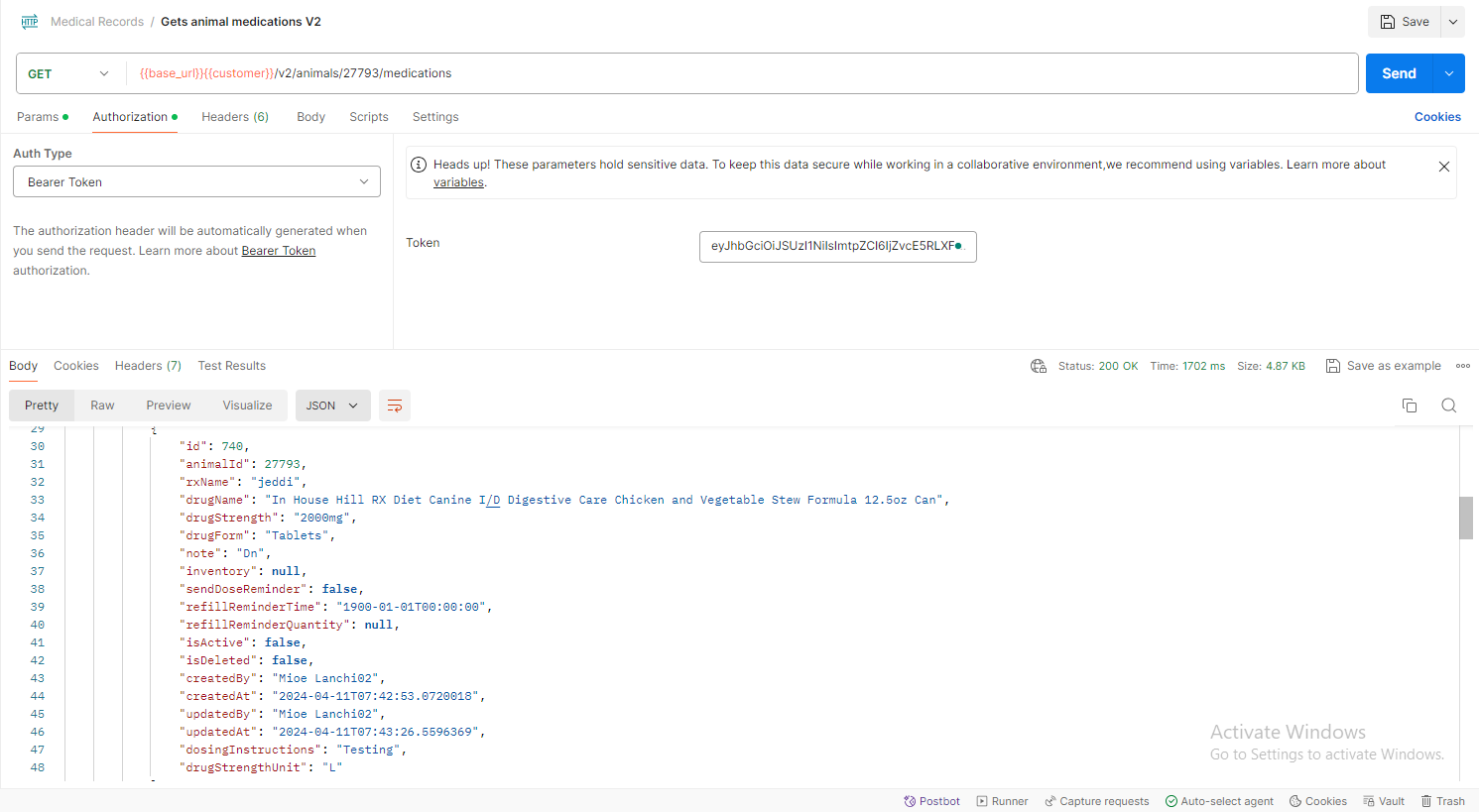Screen dimensions: 1479x812
Task: Dismiss the sensitive data warning banner
Action: pyautogui.click(x=1443, y=167)
